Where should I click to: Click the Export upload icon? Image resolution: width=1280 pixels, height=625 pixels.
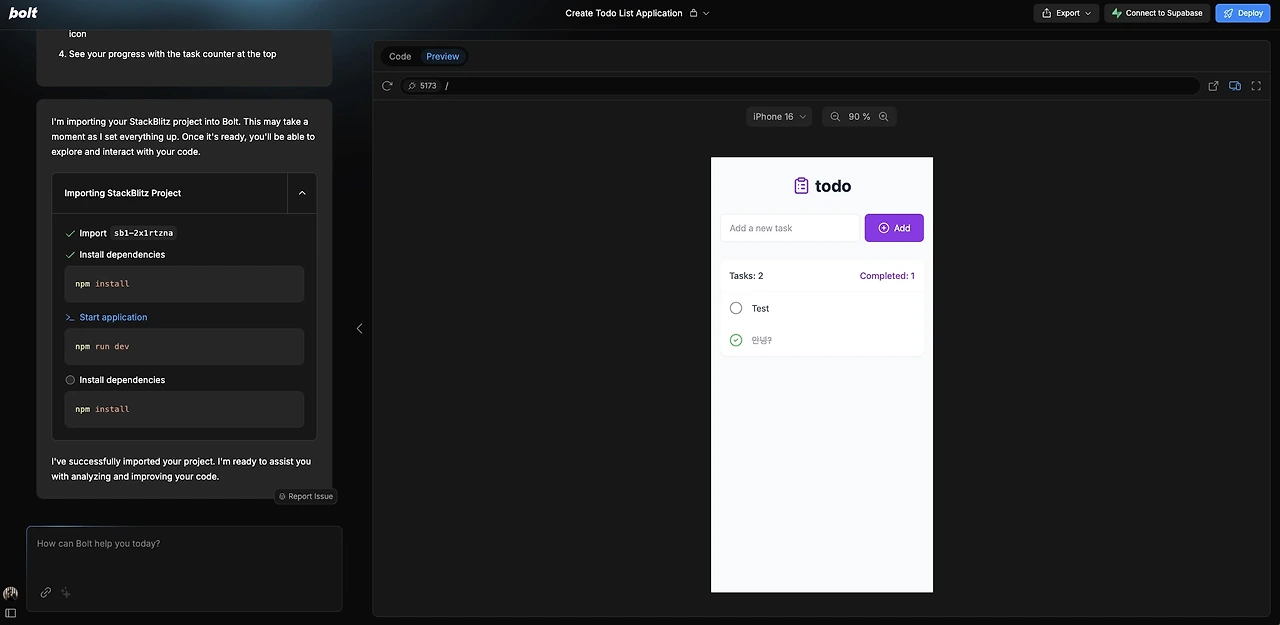pos(1047,13)
